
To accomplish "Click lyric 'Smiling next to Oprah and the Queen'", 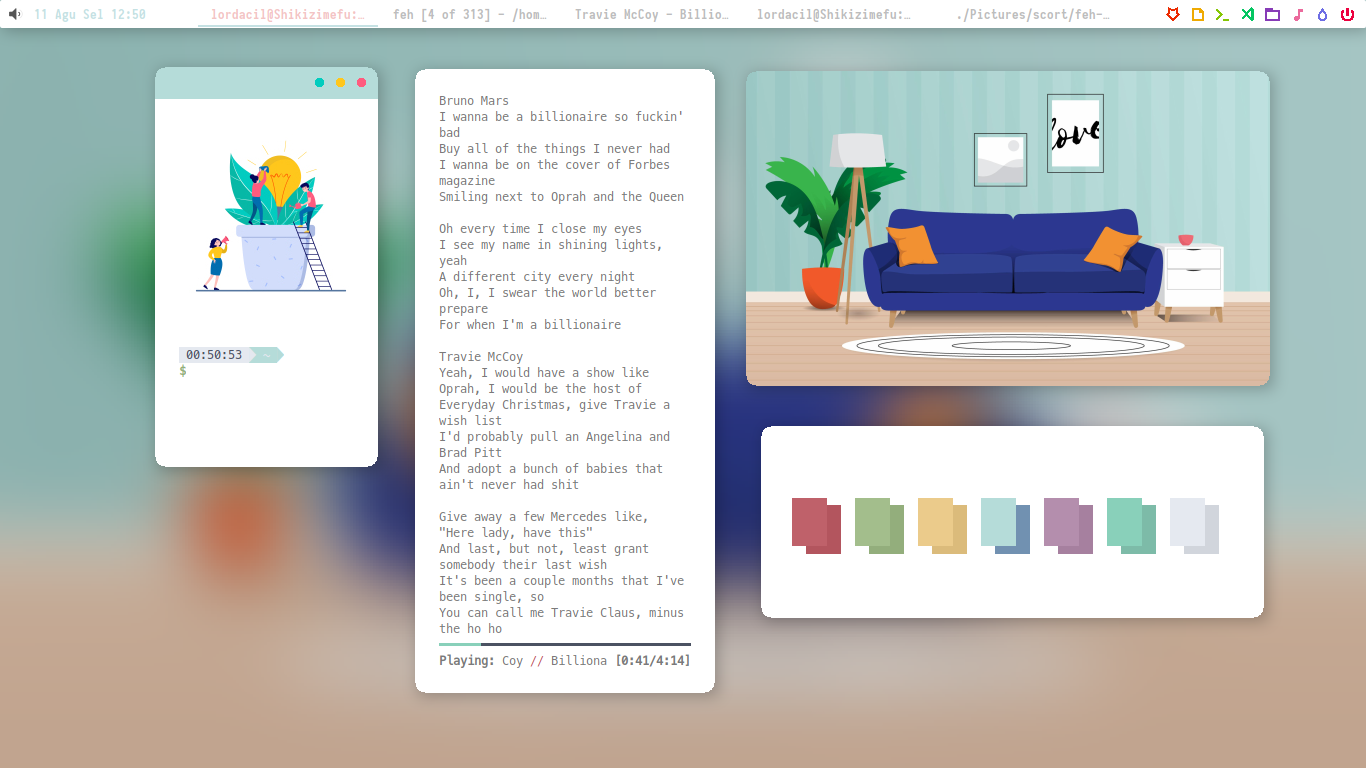I will [x=562, y=197].
